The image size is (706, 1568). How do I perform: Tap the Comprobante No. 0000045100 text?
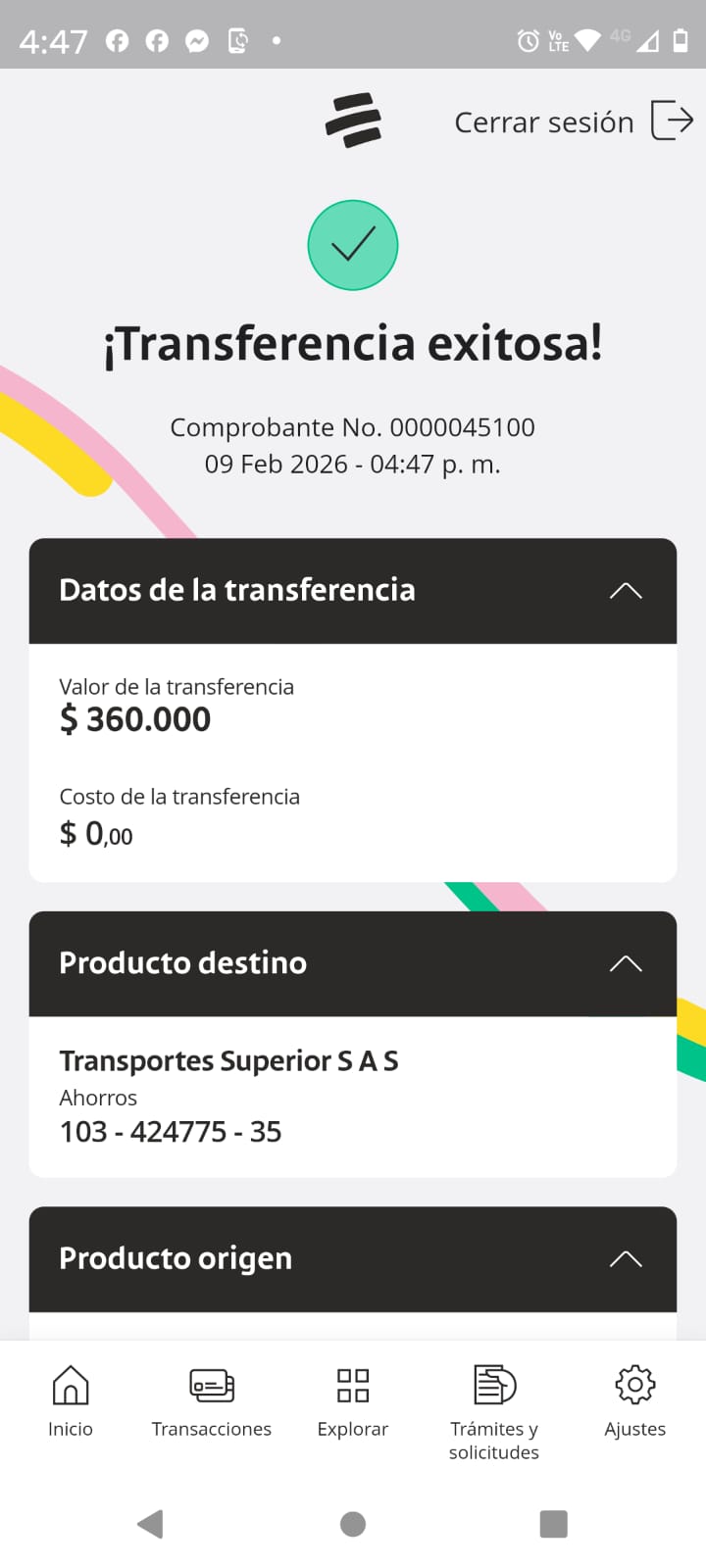coord(353,427)
